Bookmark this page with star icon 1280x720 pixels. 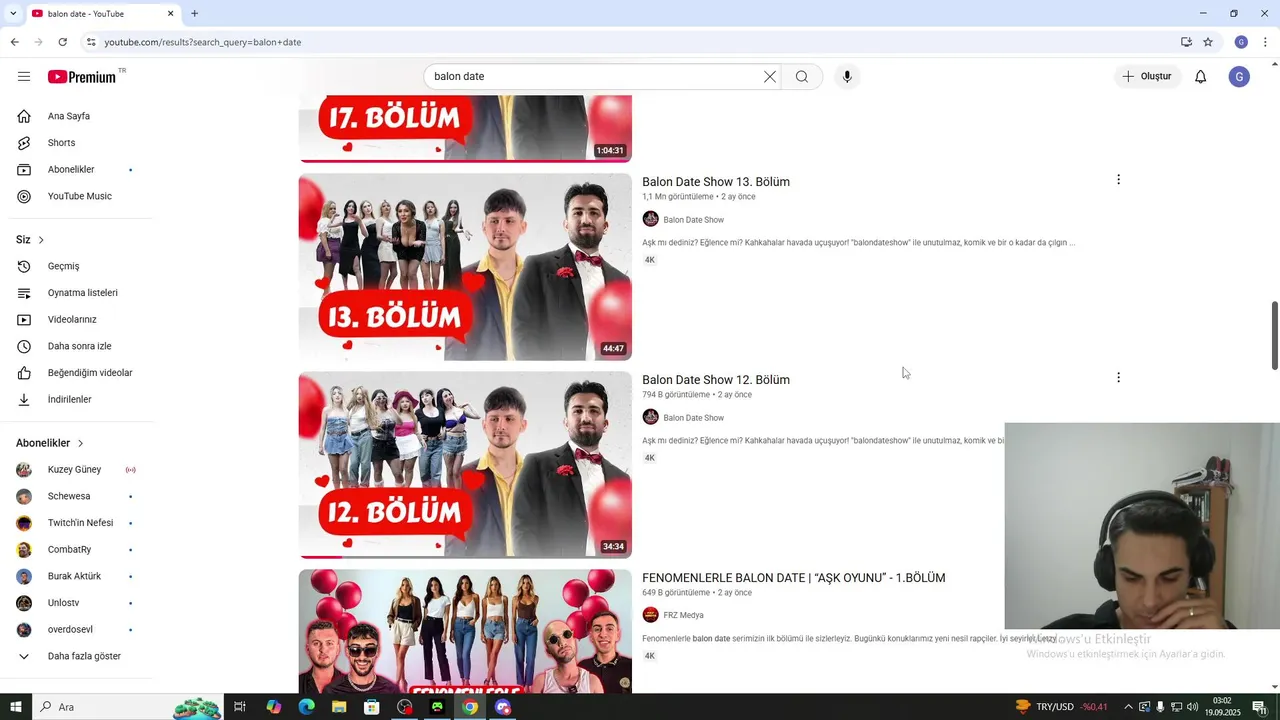(1208, 42)
